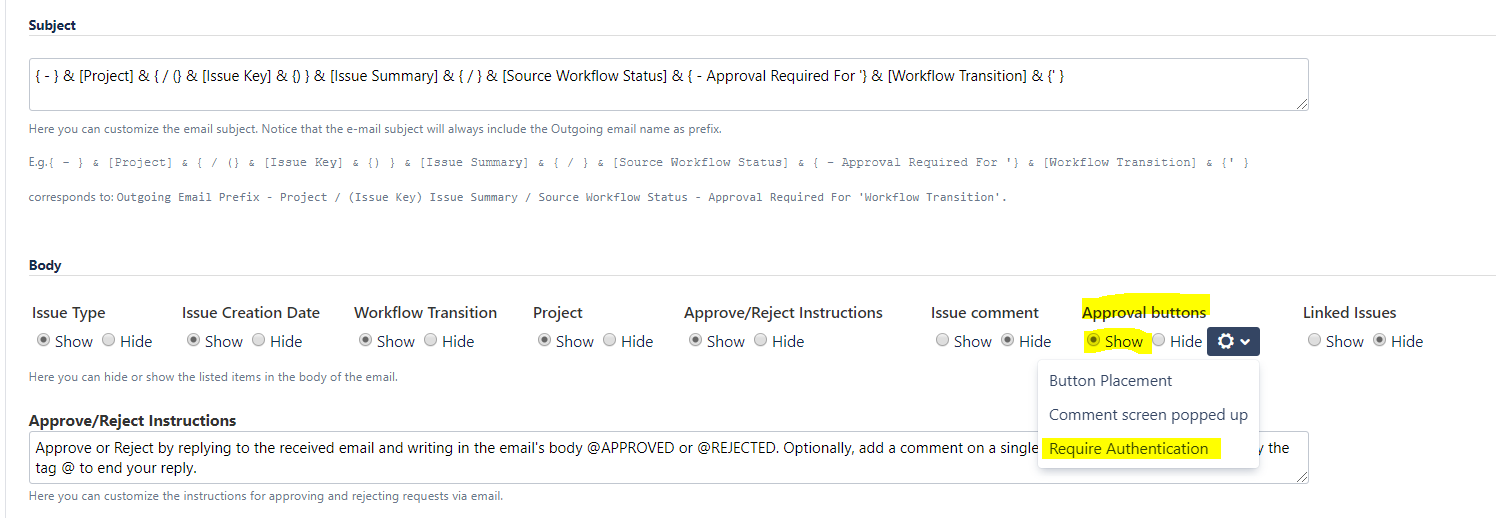Select Show for Issue Creation Date

pyautogui.click(x=194, y=341)
